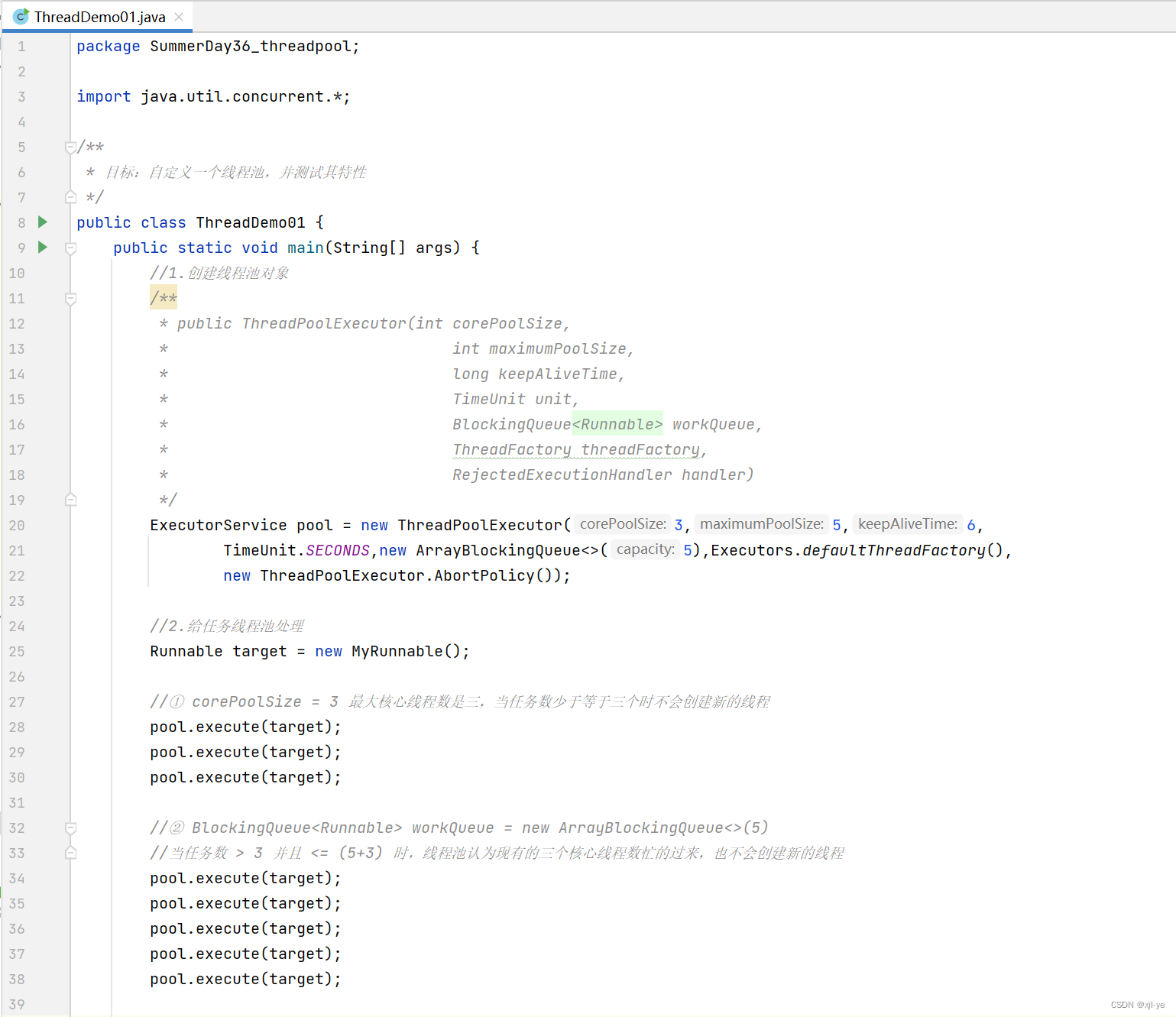Viewport: 1176px width, 1017px height.
Task: Click the capacity parameter hint
Action: [x=646, y=550]
